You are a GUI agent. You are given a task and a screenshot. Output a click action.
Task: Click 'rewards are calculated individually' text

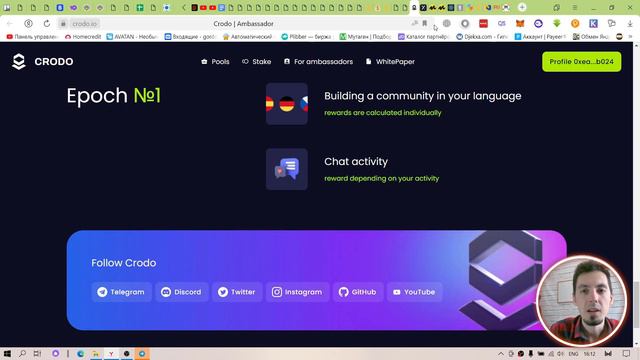pos(382,113)
